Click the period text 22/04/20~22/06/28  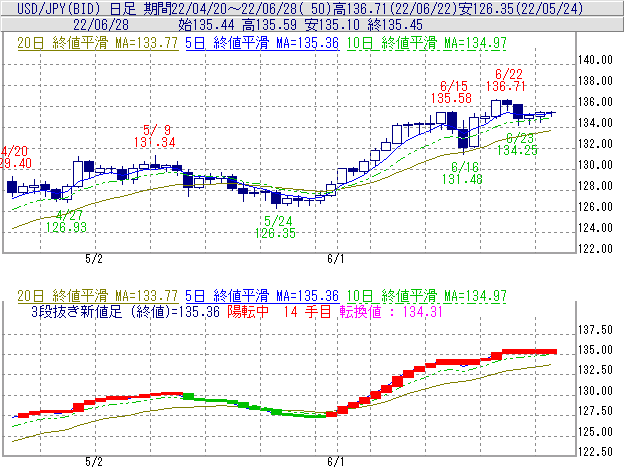(x=235, y=8)
